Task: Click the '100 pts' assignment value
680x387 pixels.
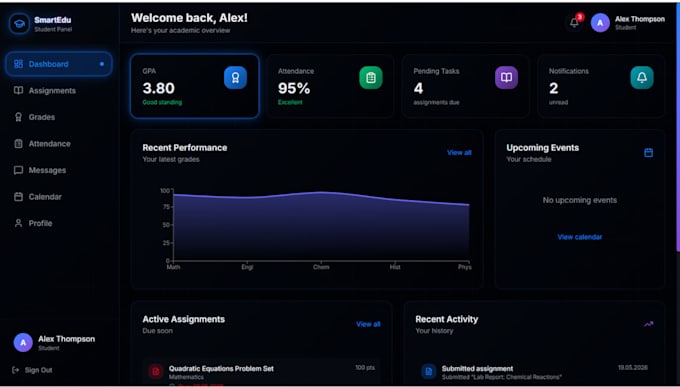Action: 365,367
